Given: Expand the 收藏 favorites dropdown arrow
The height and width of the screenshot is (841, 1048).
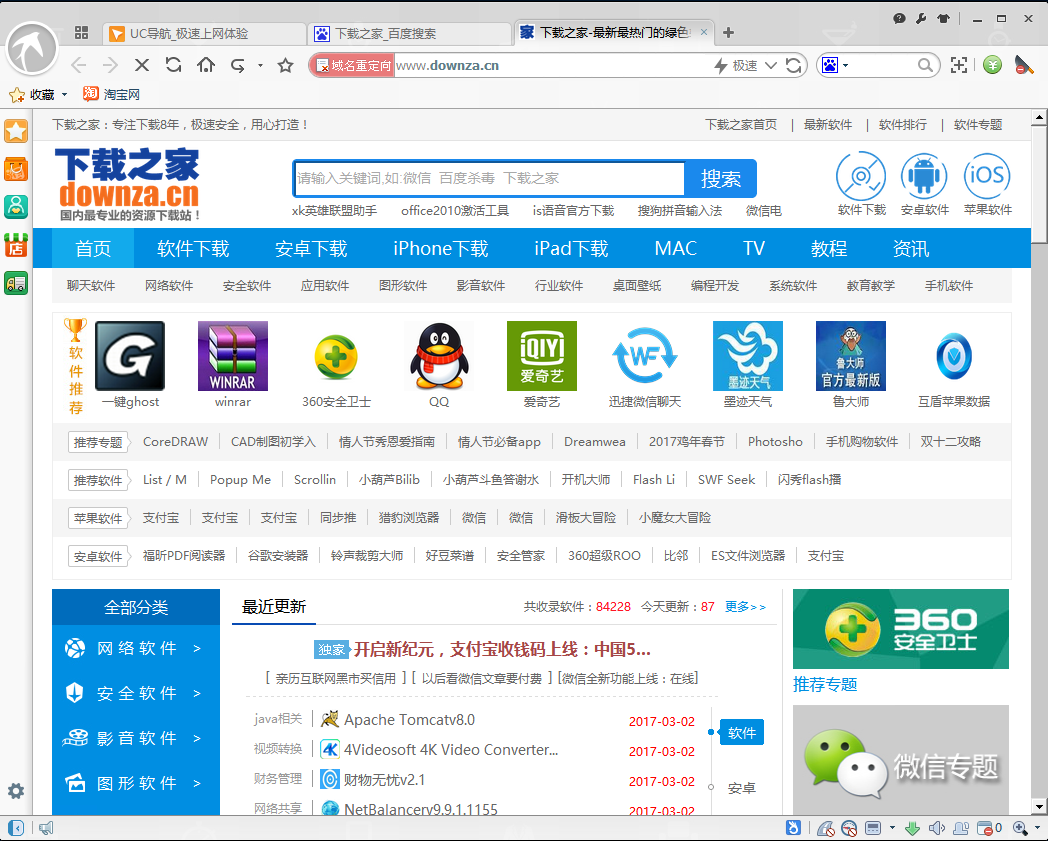Looking at the screenshot, I should click(x=64, y=95).
